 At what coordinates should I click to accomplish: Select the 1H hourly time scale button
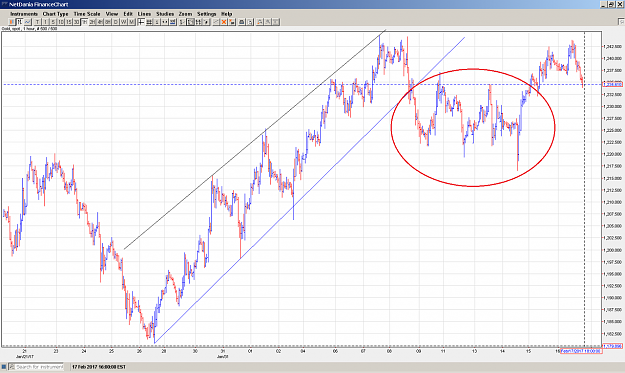tap(84, 22)
